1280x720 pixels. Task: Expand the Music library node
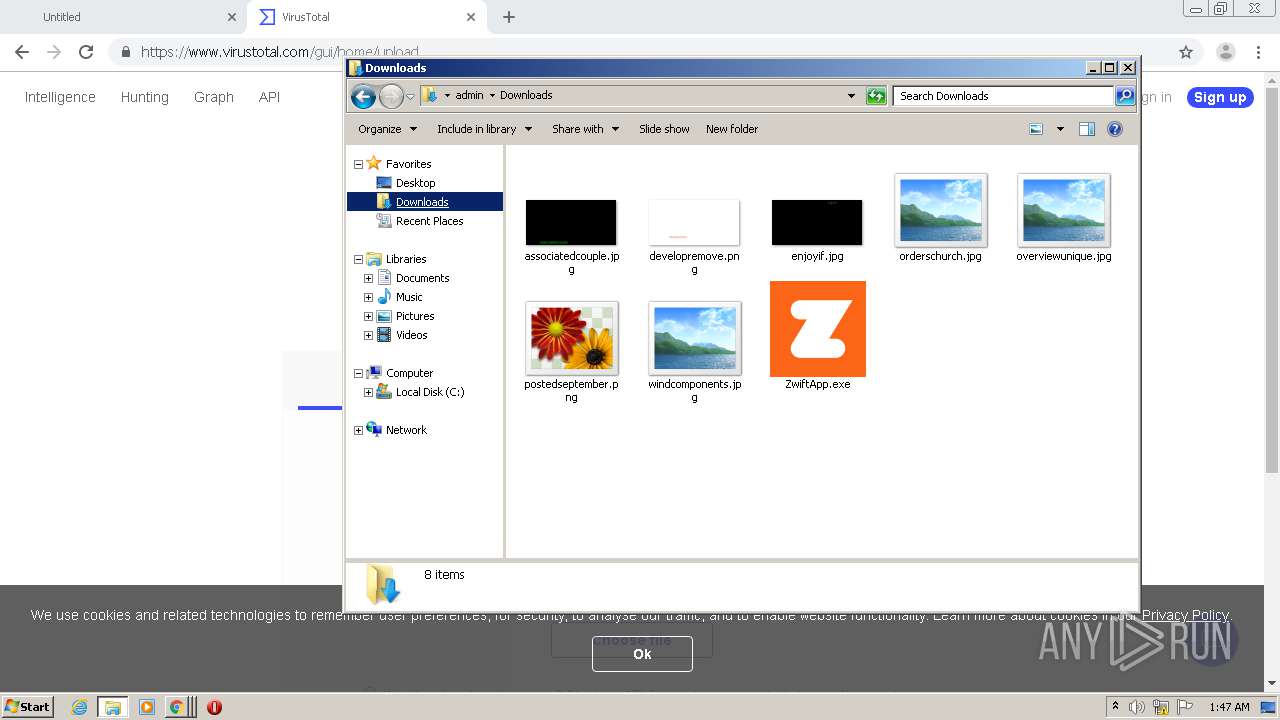click(x=368, y=297)
